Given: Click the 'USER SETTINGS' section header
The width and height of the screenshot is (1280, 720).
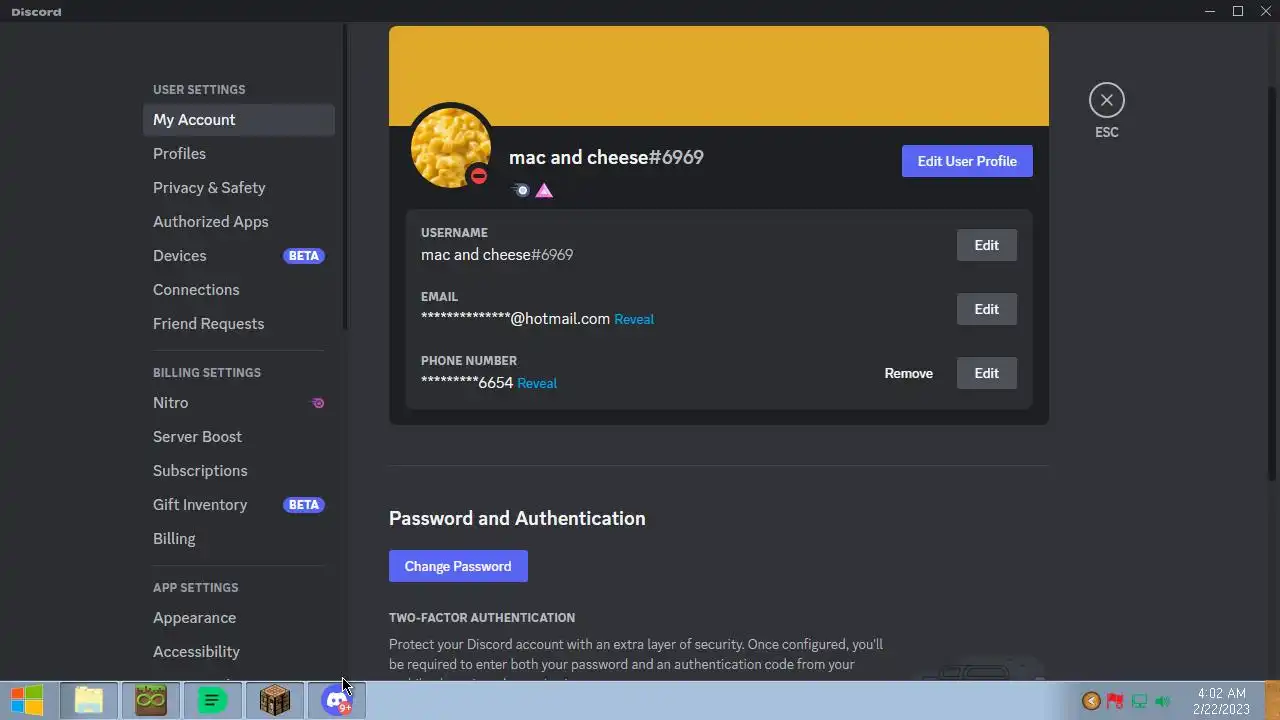Looking at the screenshot, I should coord(199,90).
